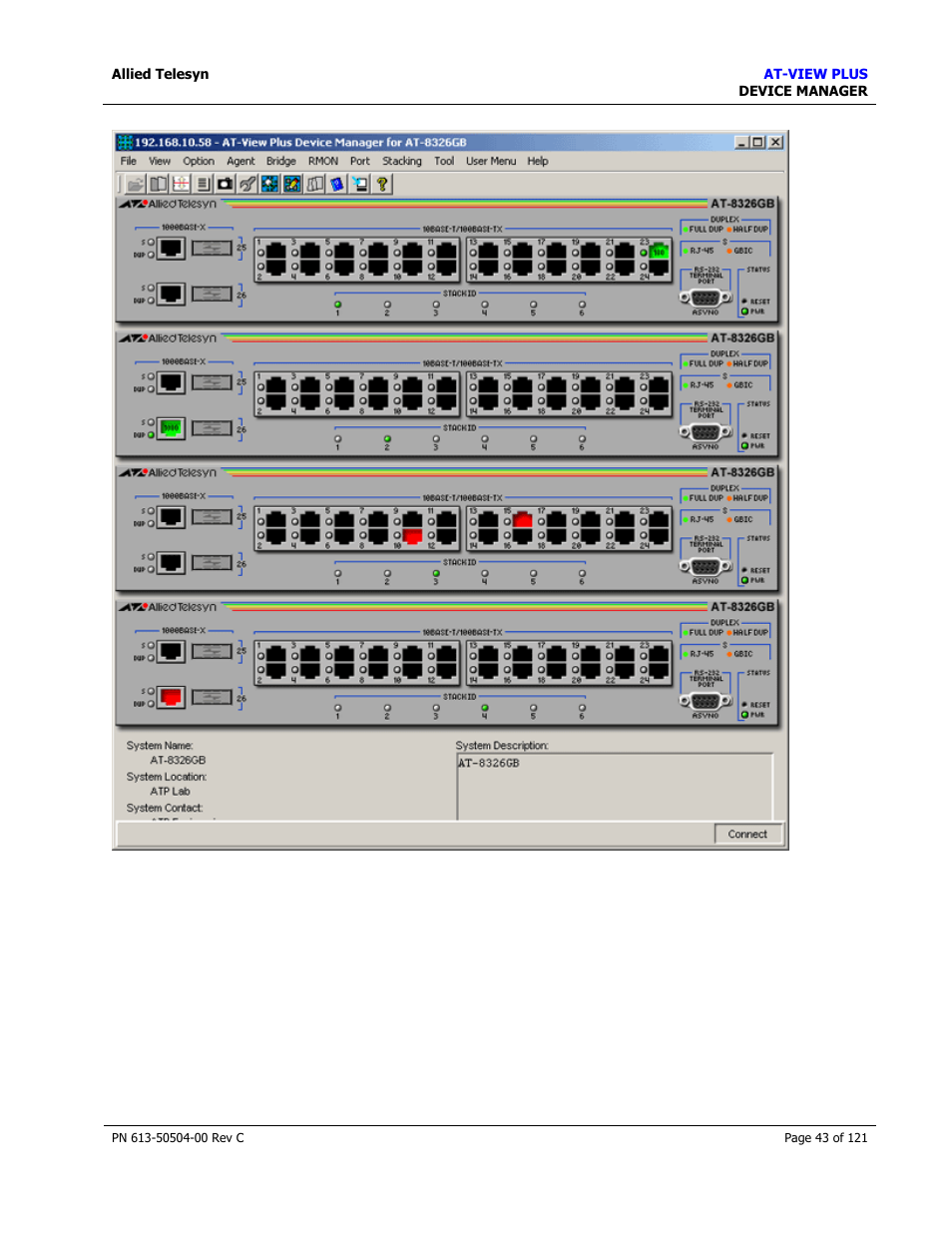Viewport: 952px width, 1233px height.
Task: Maximize the Device Manager window
Action: (x=757, y=142)
